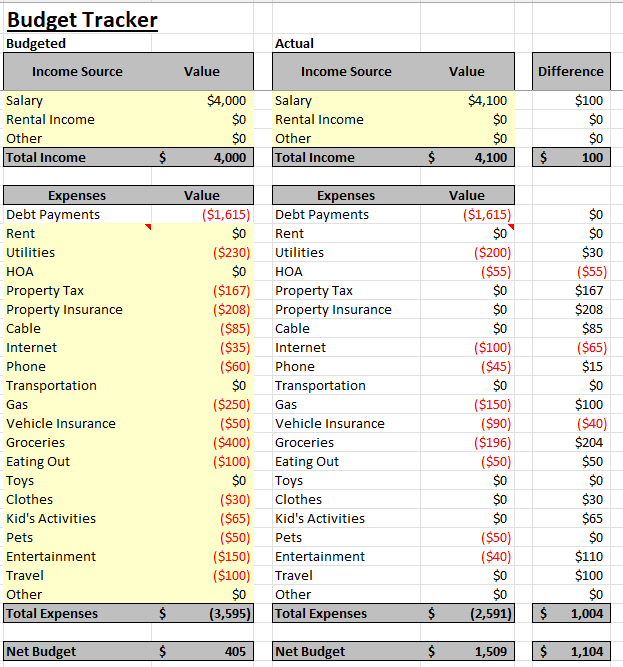Select budgeted Entertainment ($150) value
The height and width of the screenshot is (667, 623).
point(231,556)
